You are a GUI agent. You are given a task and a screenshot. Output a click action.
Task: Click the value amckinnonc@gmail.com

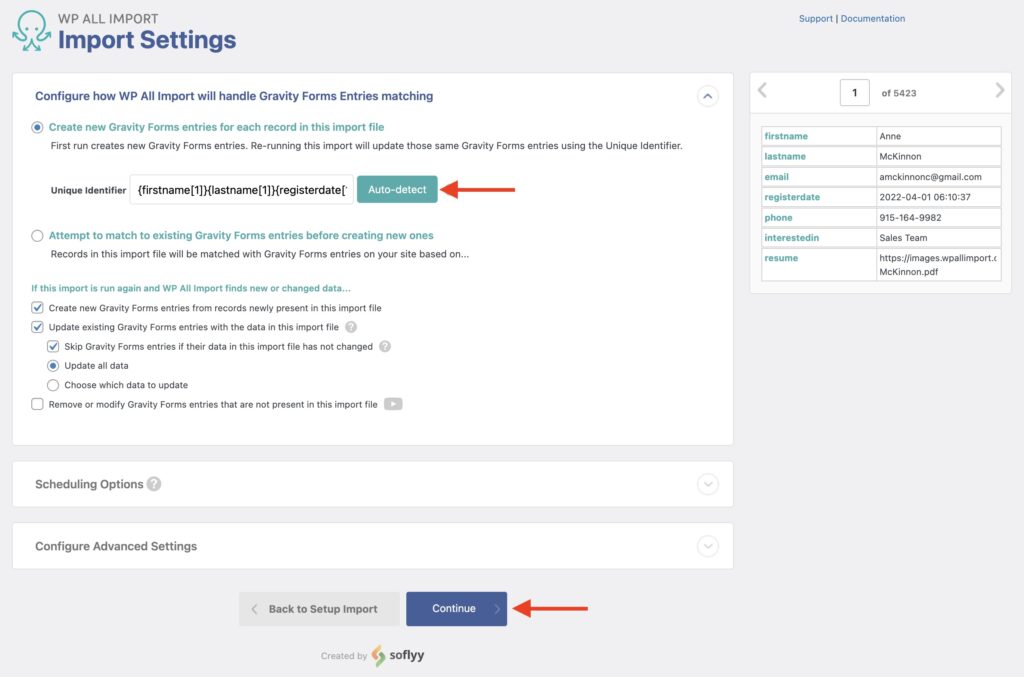(930, 176)
